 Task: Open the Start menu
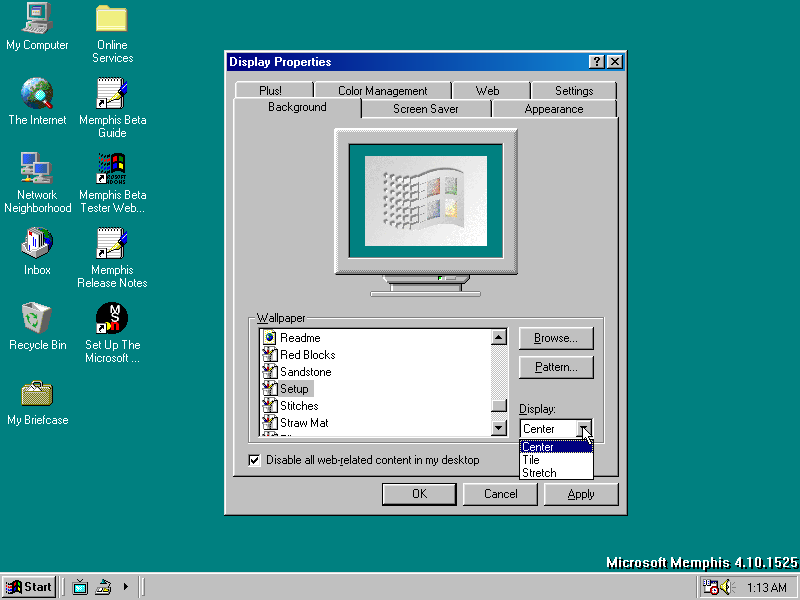tap(29, 587)
